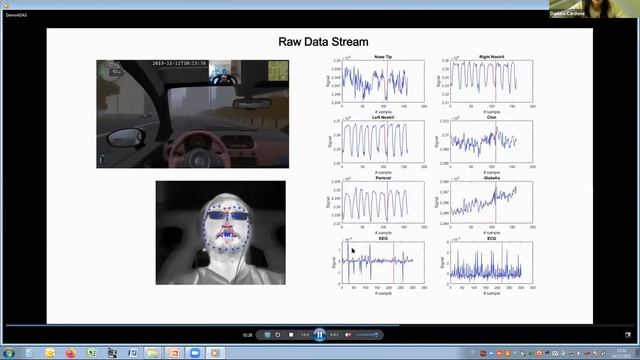Adjust the player volume slider
Viewport: 640px width, 360px height.
click(367, 335)
